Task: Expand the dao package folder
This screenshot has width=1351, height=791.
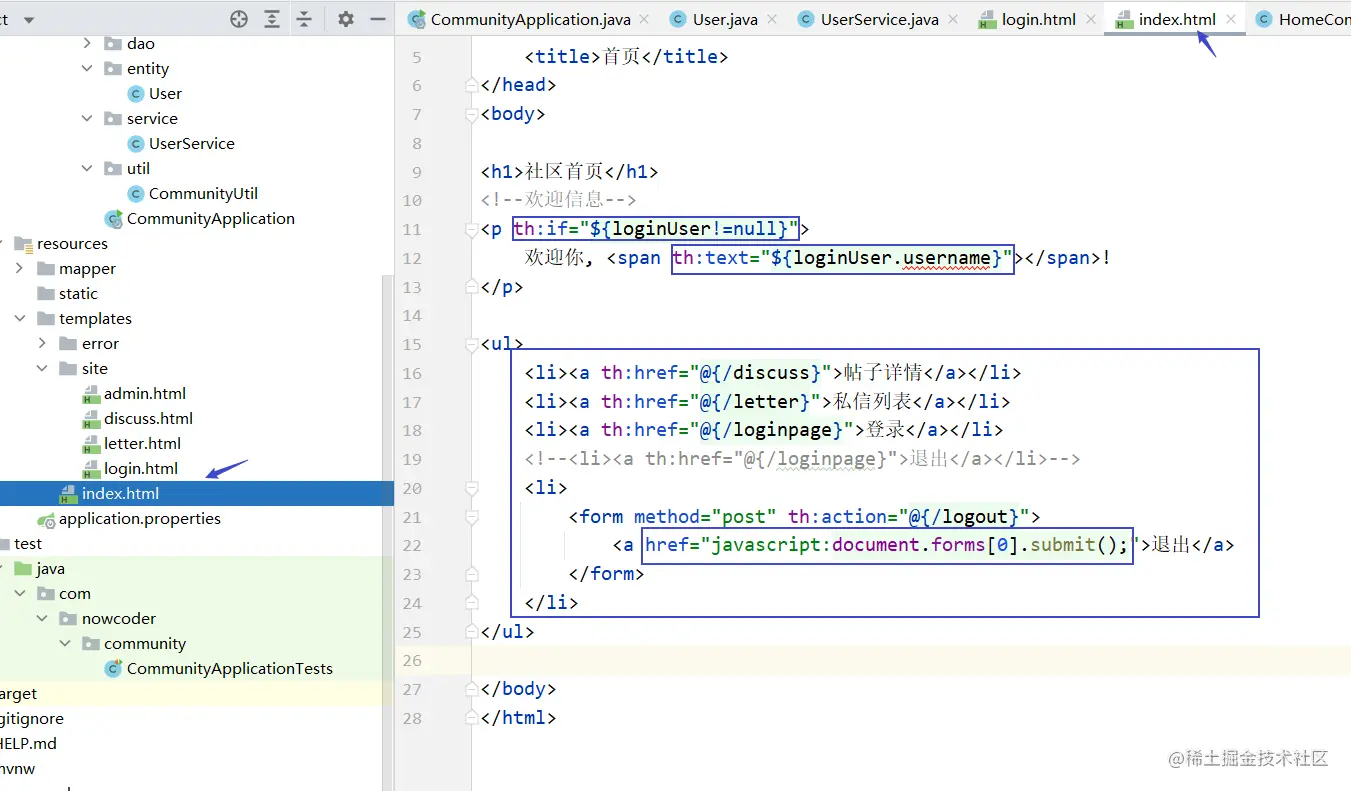Action: click(x=87, y=43)
